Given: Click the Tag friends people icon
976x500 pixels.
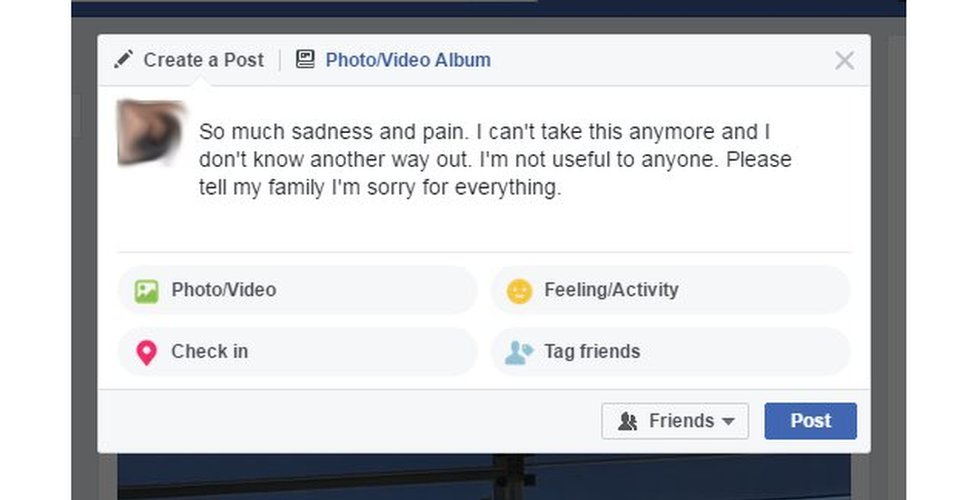Looking at the screenshot, I should (519, 352).
